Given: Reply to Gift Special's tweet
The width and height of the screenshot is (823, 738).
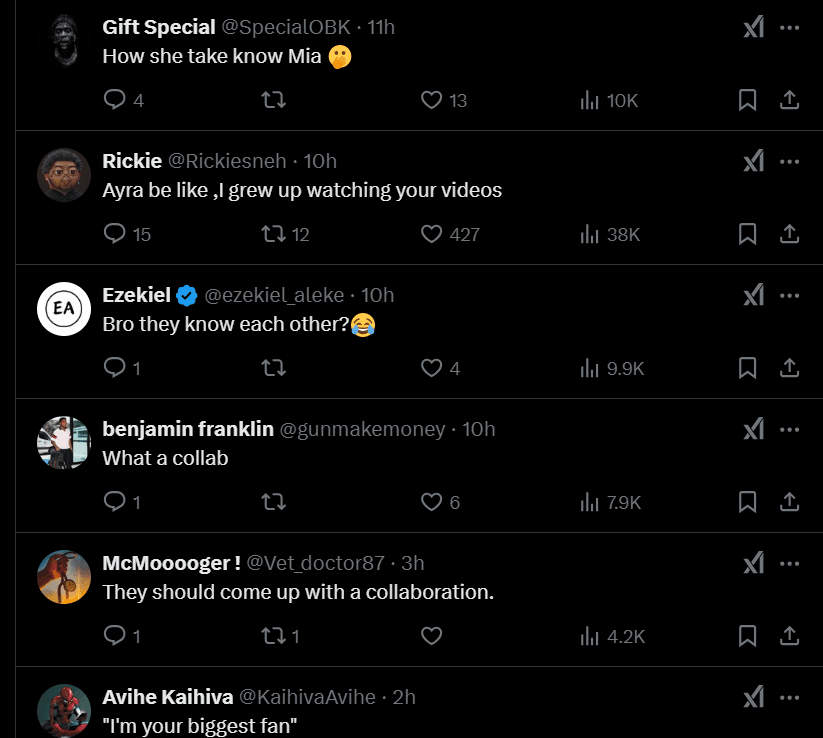Looking at the screenshot, I should click(x=115, y=100).
